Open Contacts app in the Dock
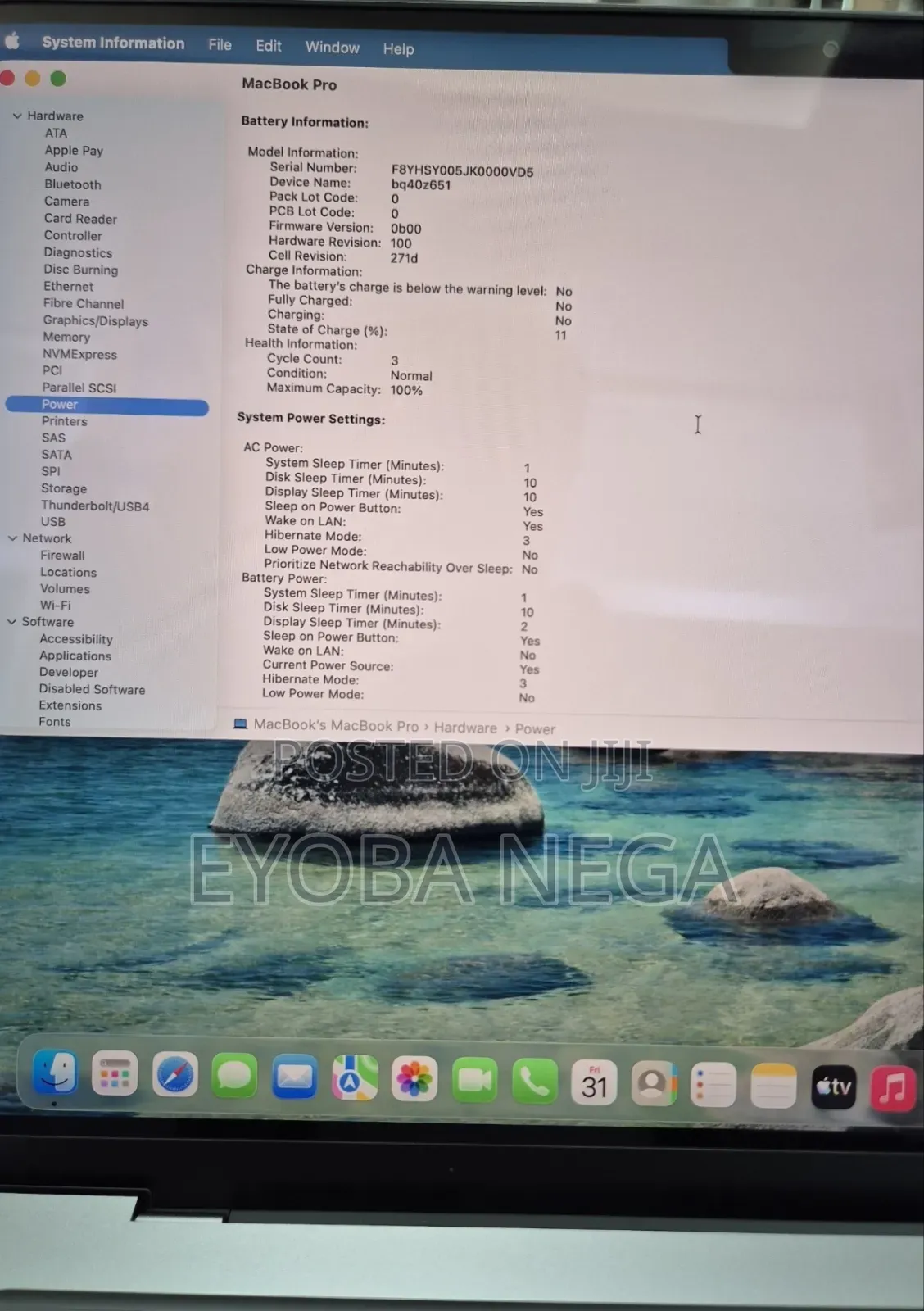Image resolution: width=924 pixels, height=1311 pixels. [654, 1085]
